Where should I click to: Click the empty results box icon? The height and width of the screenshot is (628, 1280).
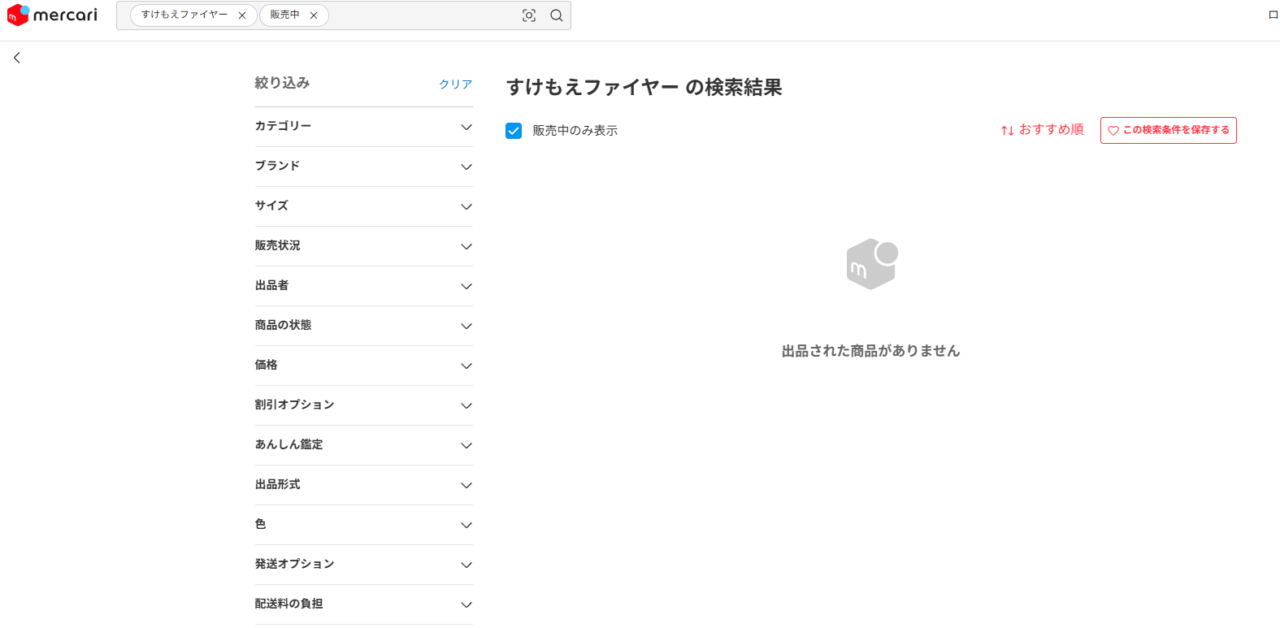click(x=871, y=265)
